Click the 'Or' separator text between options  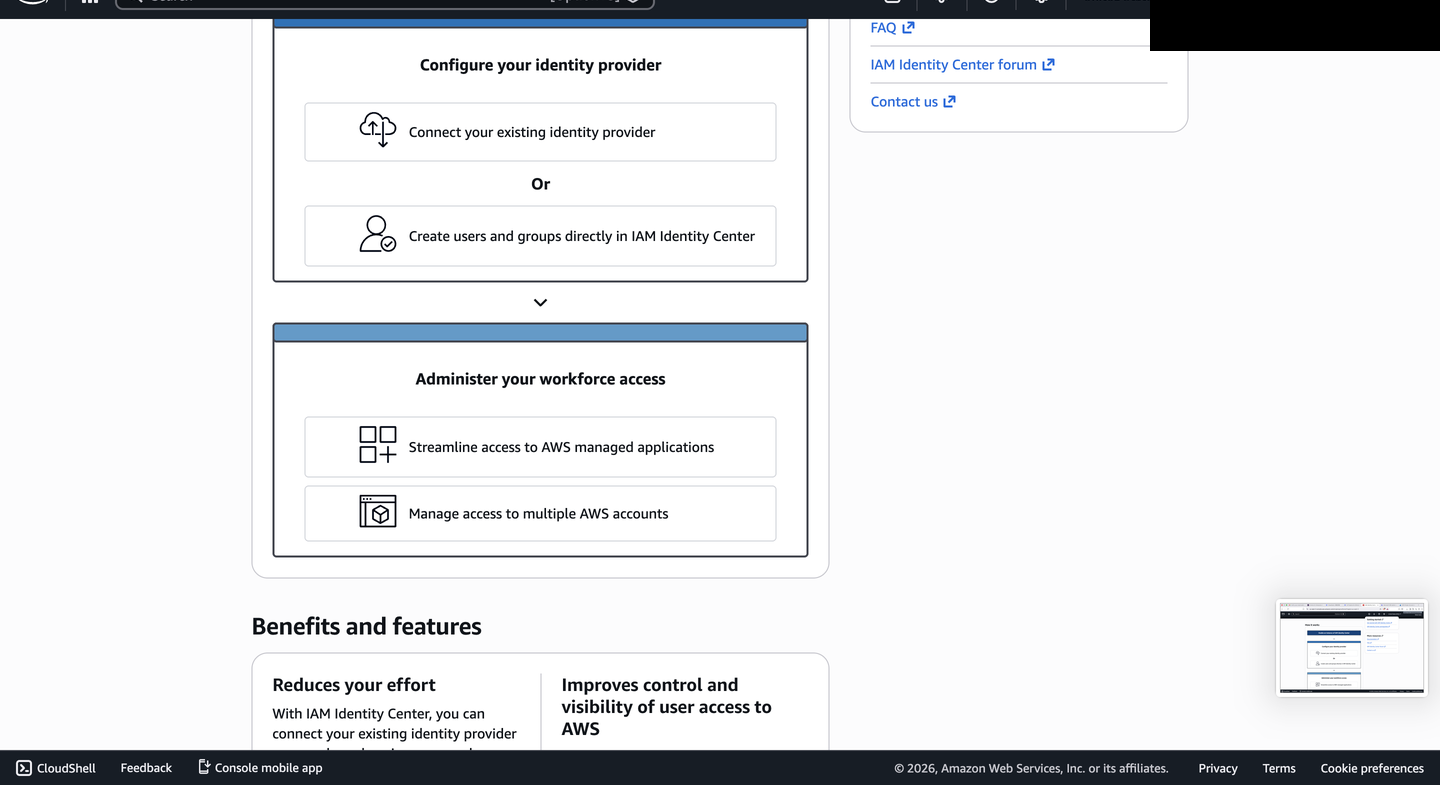(540, 184)
